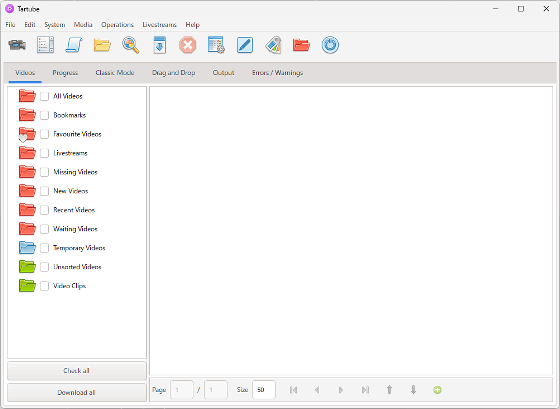Open the Errors / Warnings tab
The image size is (560, 409).
[x=278, y=73]
